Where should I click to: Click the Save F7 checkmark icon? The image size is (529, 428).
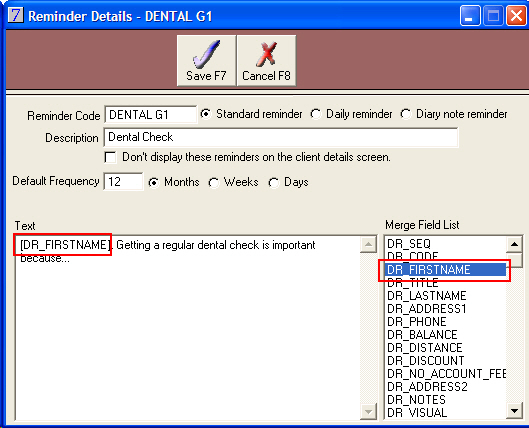206,53
